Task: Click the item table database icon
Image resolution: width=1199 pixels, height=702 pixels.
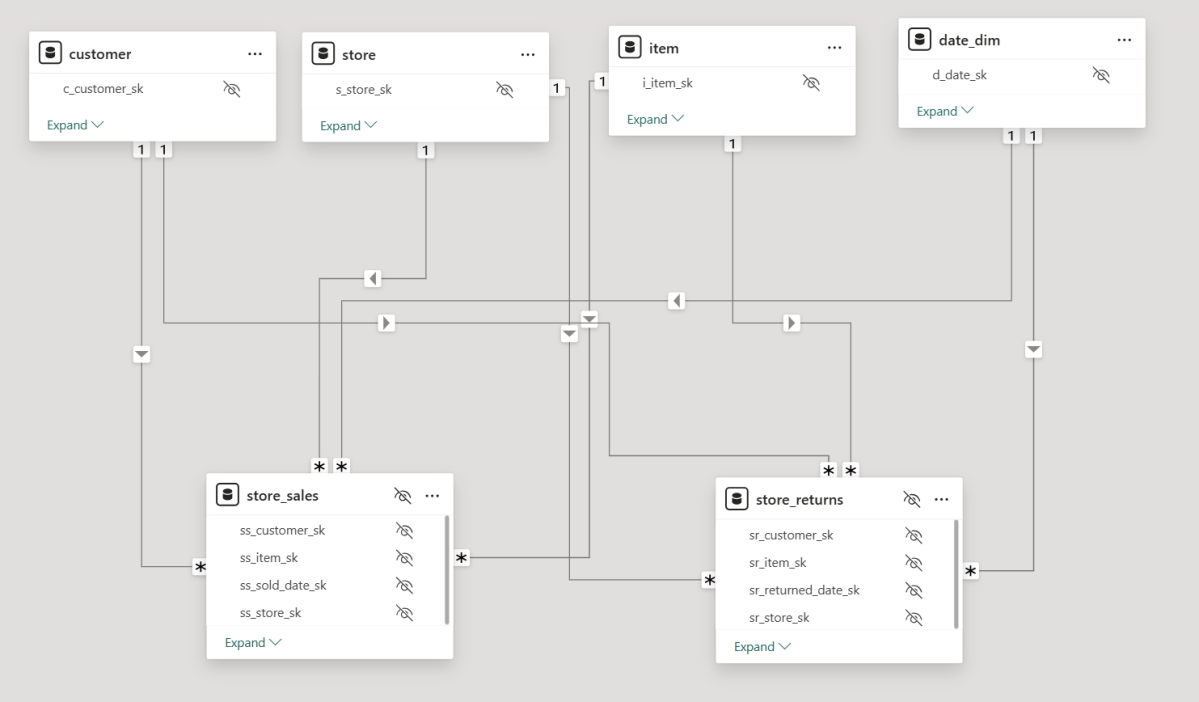Action: 630,48
